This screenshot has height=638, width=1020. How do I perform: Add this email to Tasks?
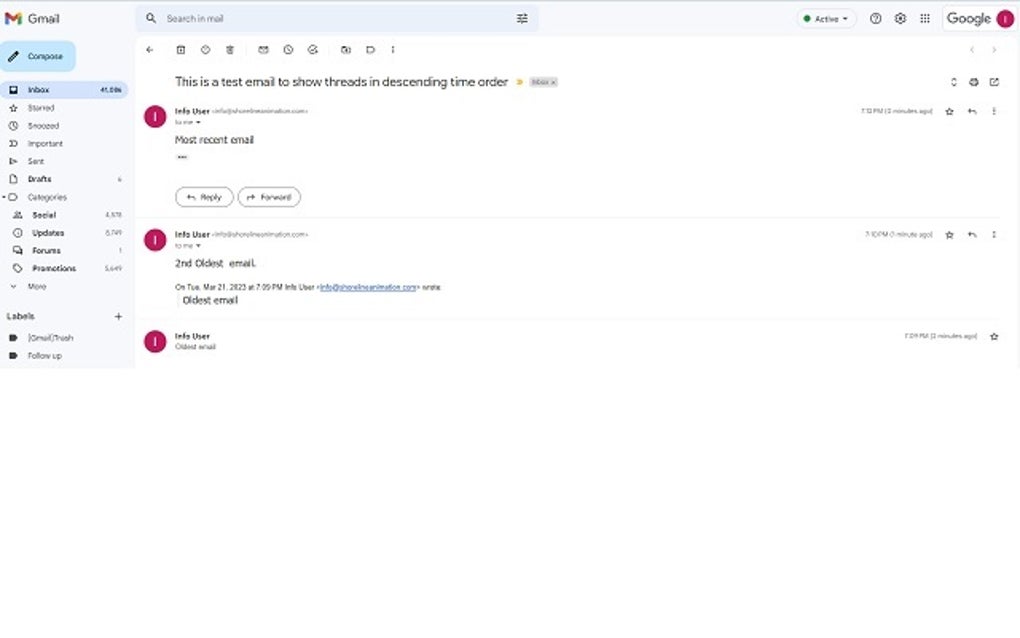tap(311, 49)
